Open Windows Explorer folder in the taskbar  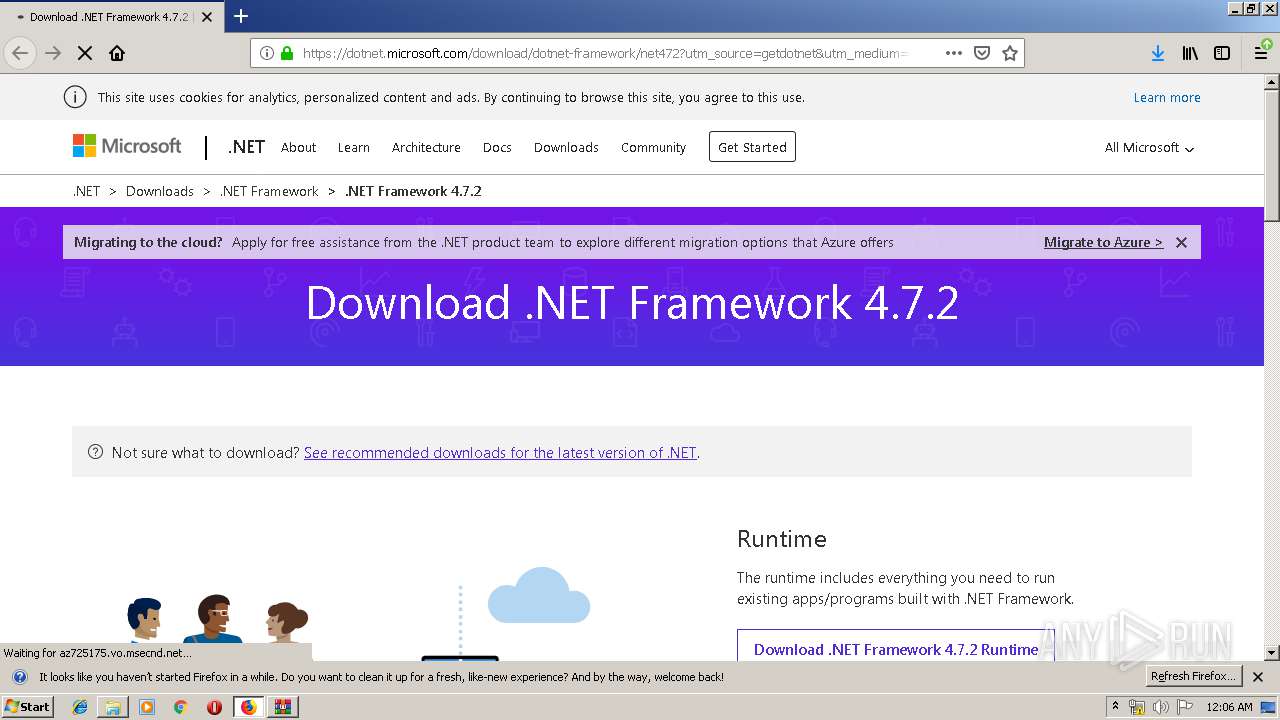point(113,707)
